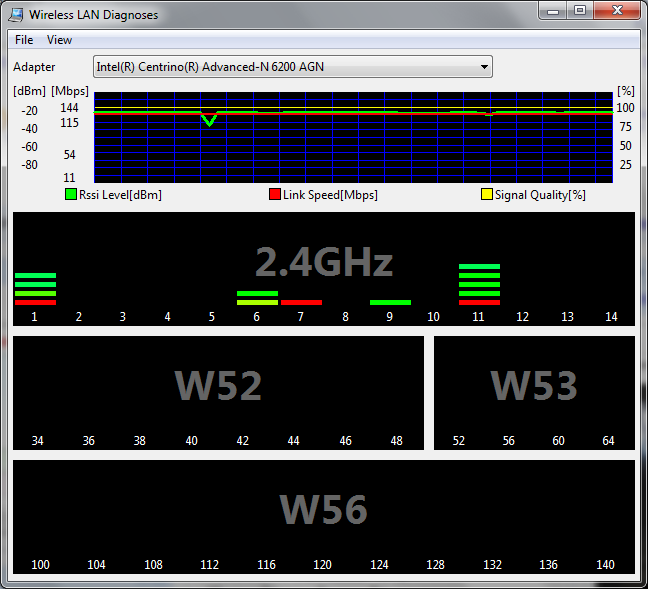Click the 'Signal Quality[%]' legend text
Screen dimensions: 648x589
click(540, 195)
